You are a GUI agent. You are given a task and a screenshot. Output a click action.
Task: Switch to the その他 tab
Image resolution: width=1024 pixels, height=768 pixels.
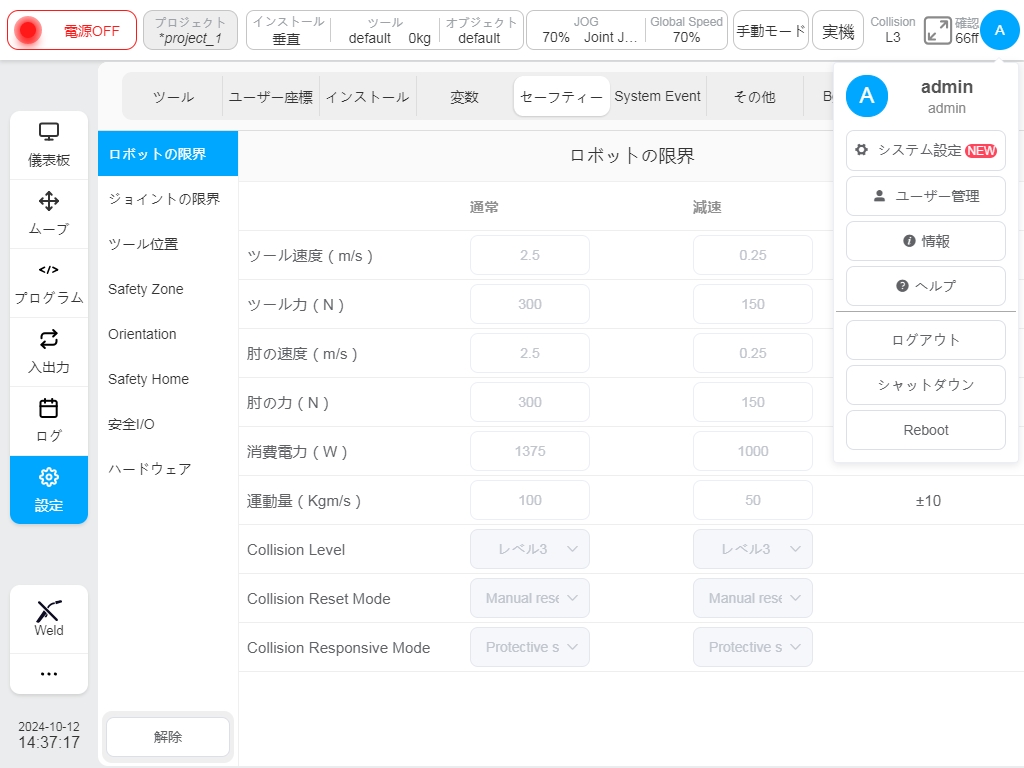(x=754, y=97)
